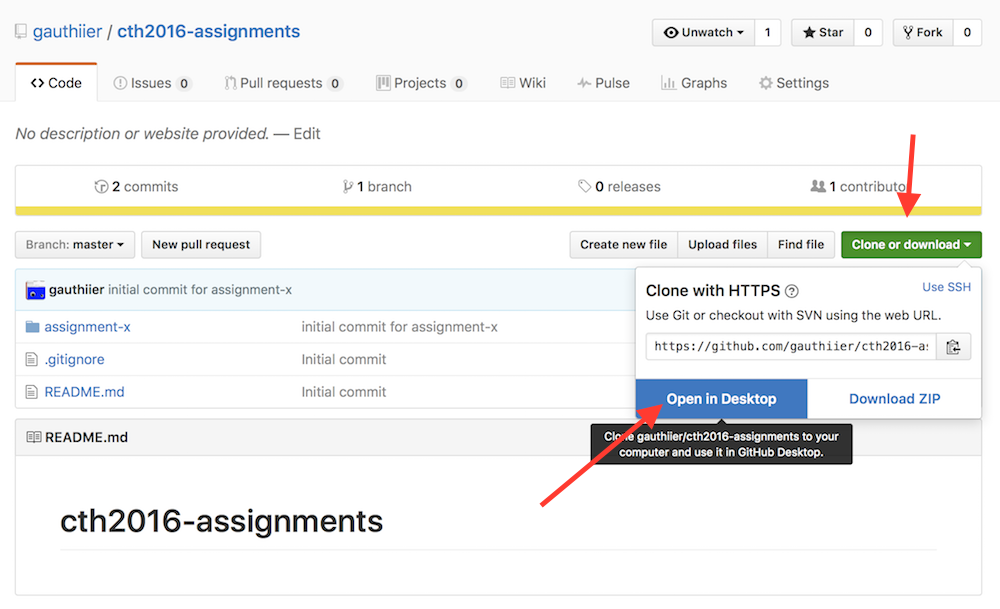Select the HTTPS clone URL text field

click(790, 347)
